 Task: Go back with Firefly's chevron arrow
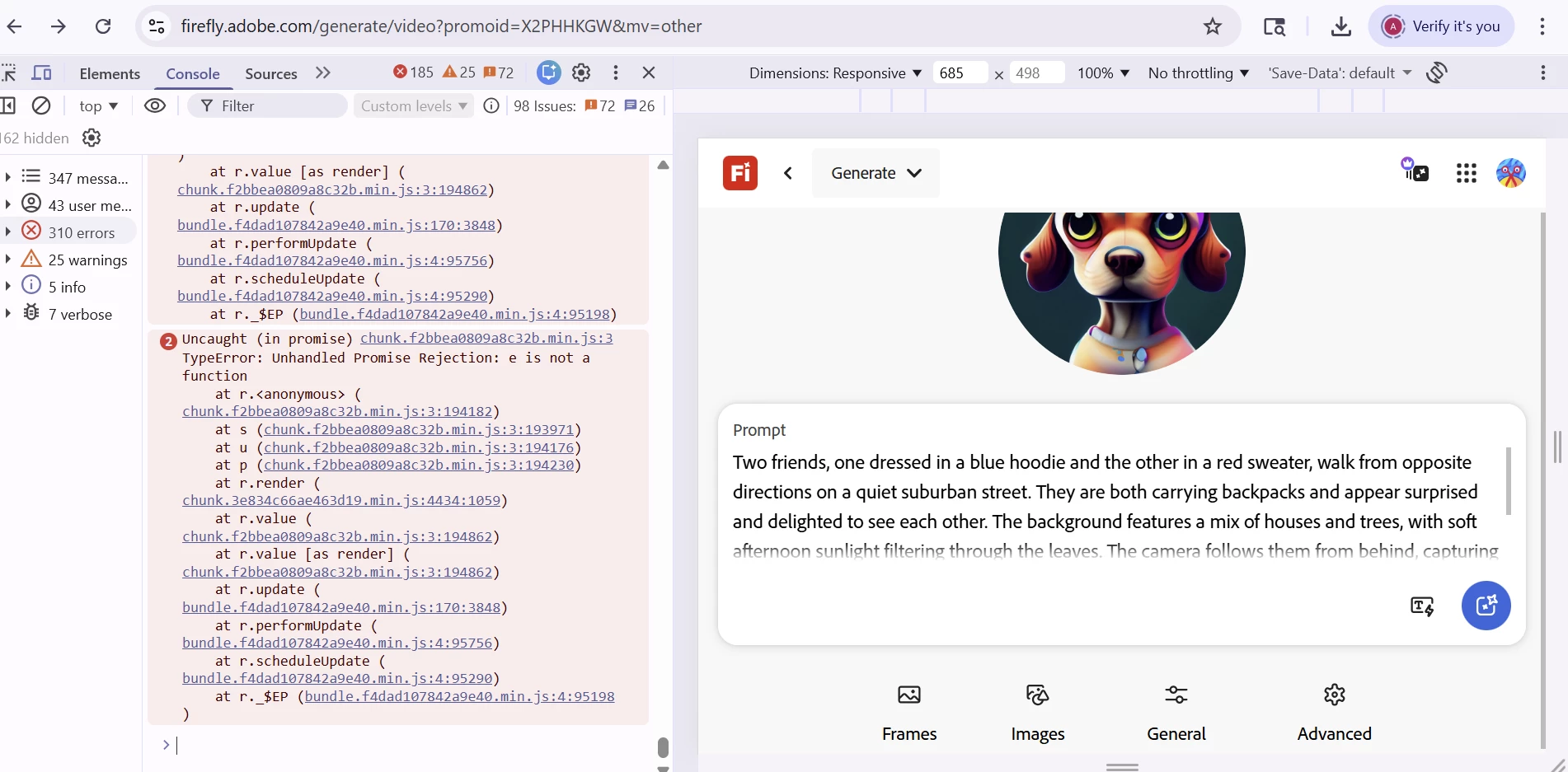tap(788, 173)
